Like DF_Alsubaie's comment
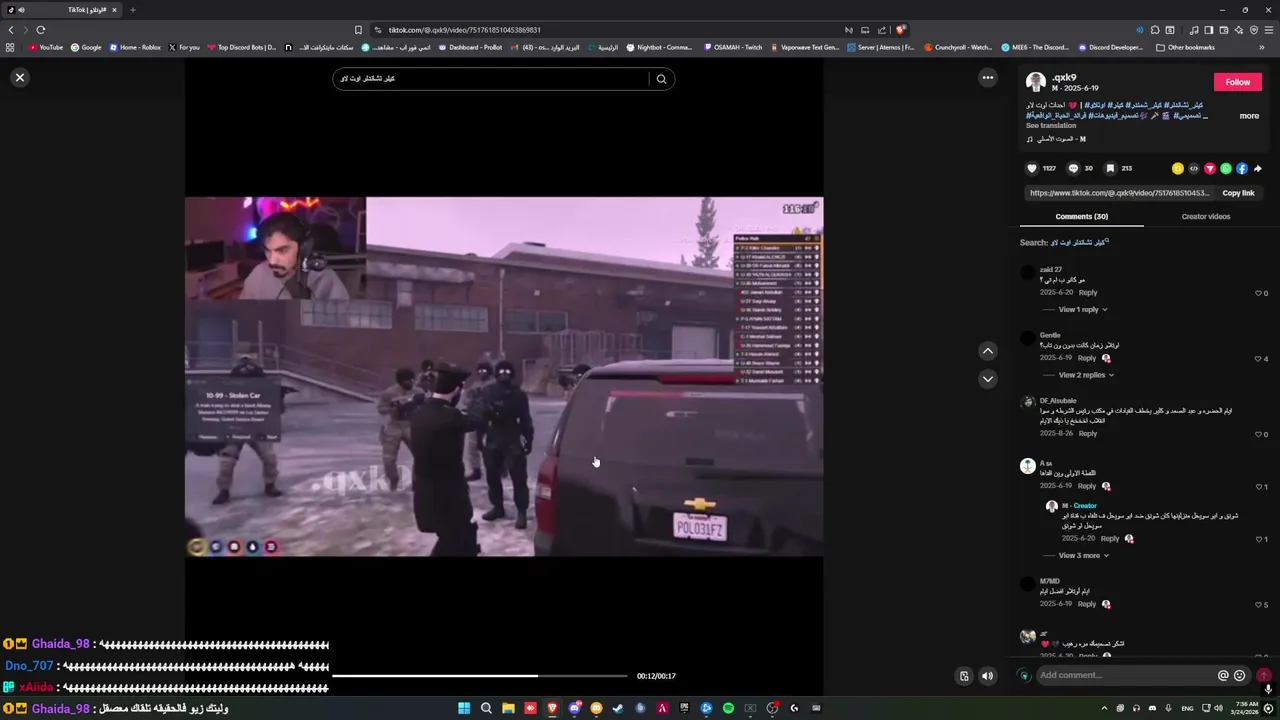The height and width of the screenshot is (720, 1280). click(x=1259, y=434)
